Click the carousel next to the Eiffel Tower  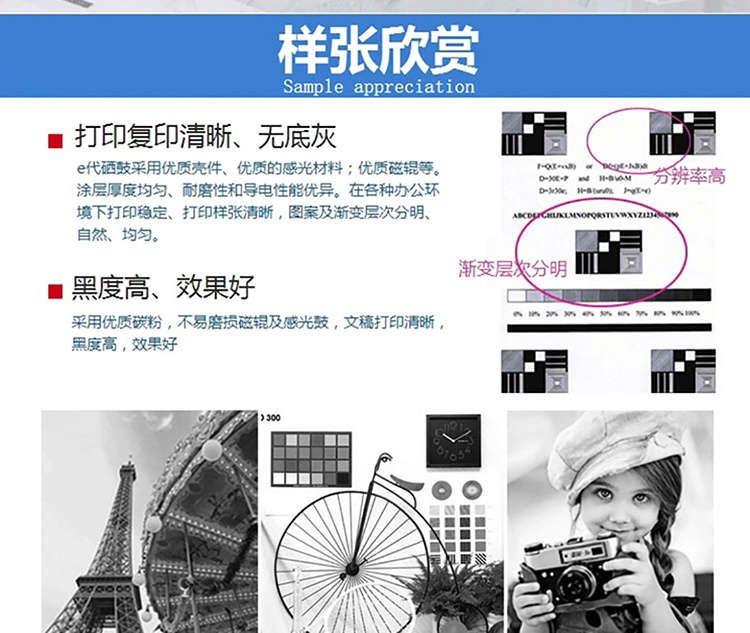pyautogui.click(x=200, y=520)
